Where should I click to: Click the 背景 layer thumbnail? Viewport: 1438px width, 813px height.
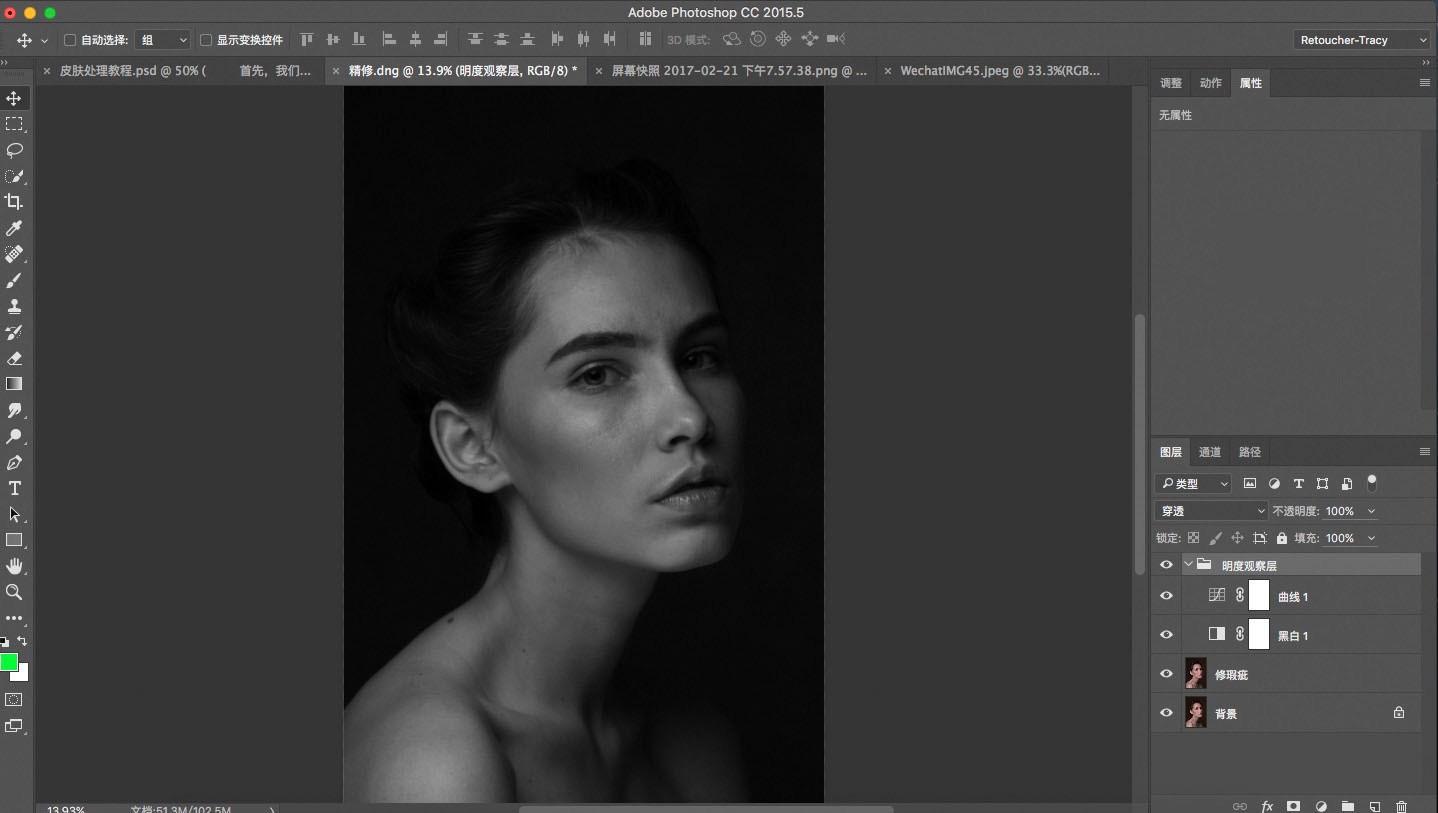(1195, 713)
